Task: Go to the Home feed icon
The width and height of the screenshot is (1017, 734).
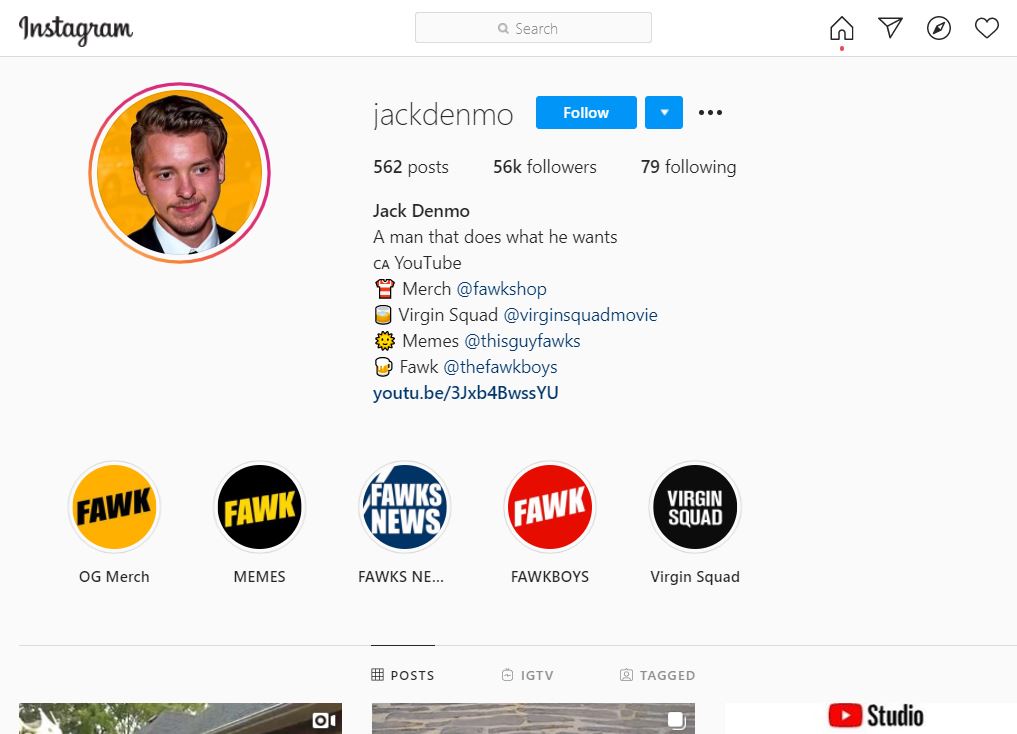Action: point(841,28)
